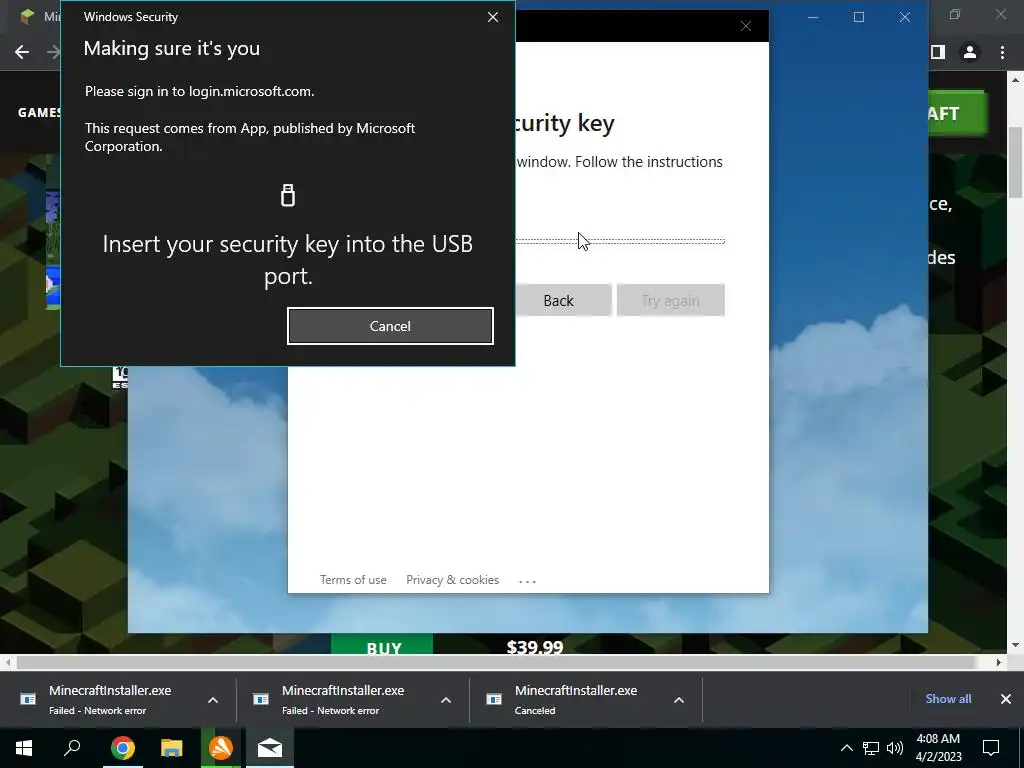
Task: Open Chrome's three-dot menu
Action: [1002, 52]
